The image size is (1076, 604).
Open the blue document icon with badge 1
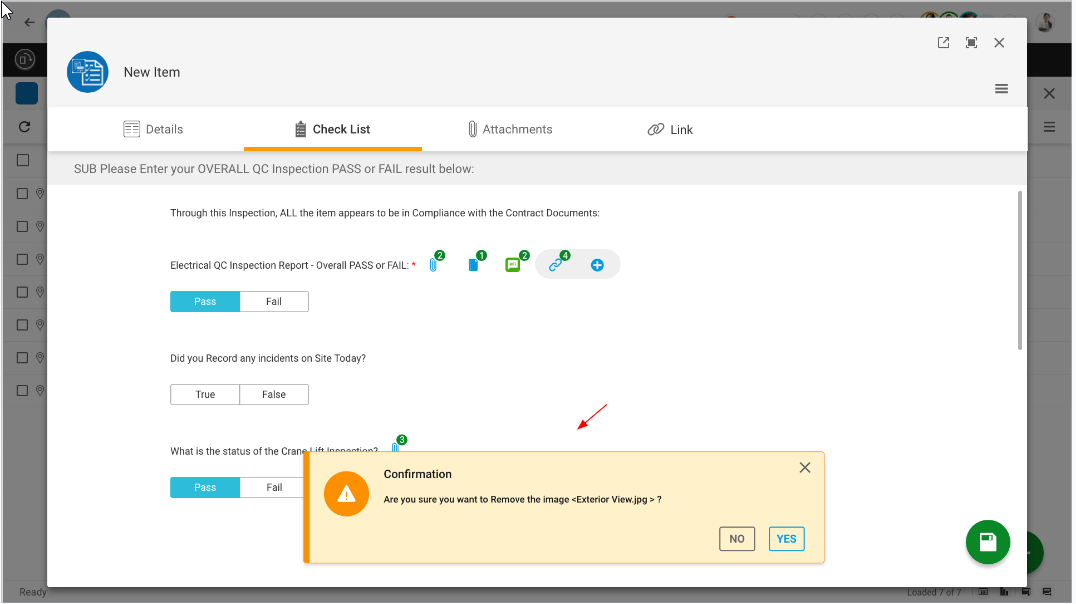pyautogui.click(x=474, y=264)
